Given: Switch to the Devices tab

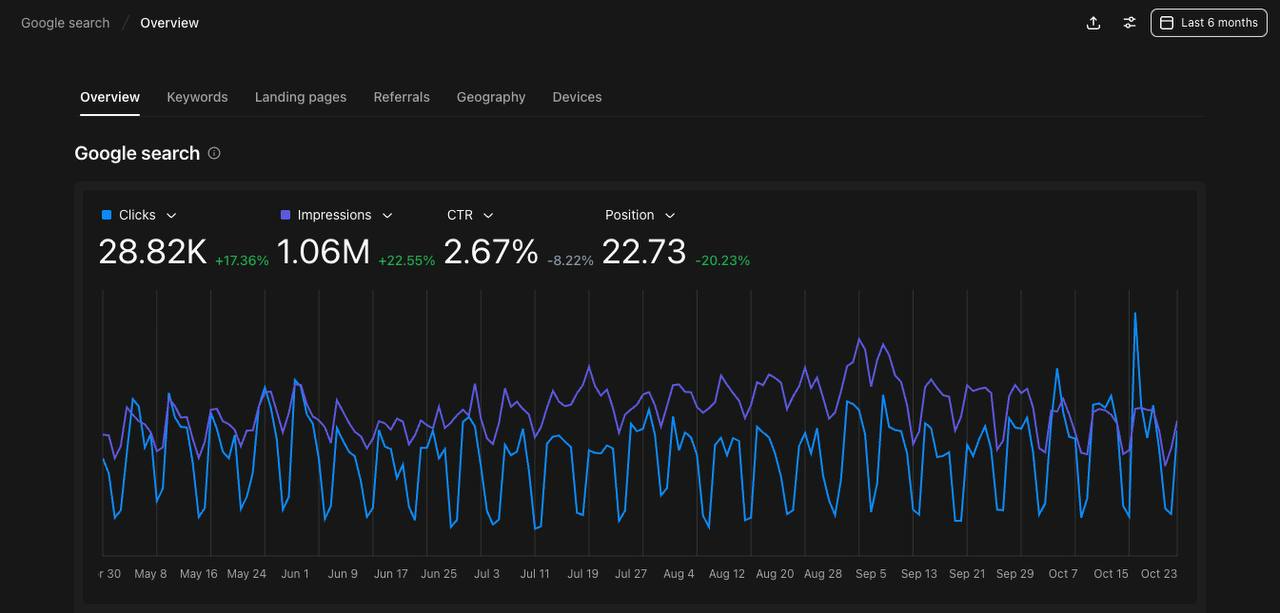Looking at the screenshot, I should [x=577, y=96].
